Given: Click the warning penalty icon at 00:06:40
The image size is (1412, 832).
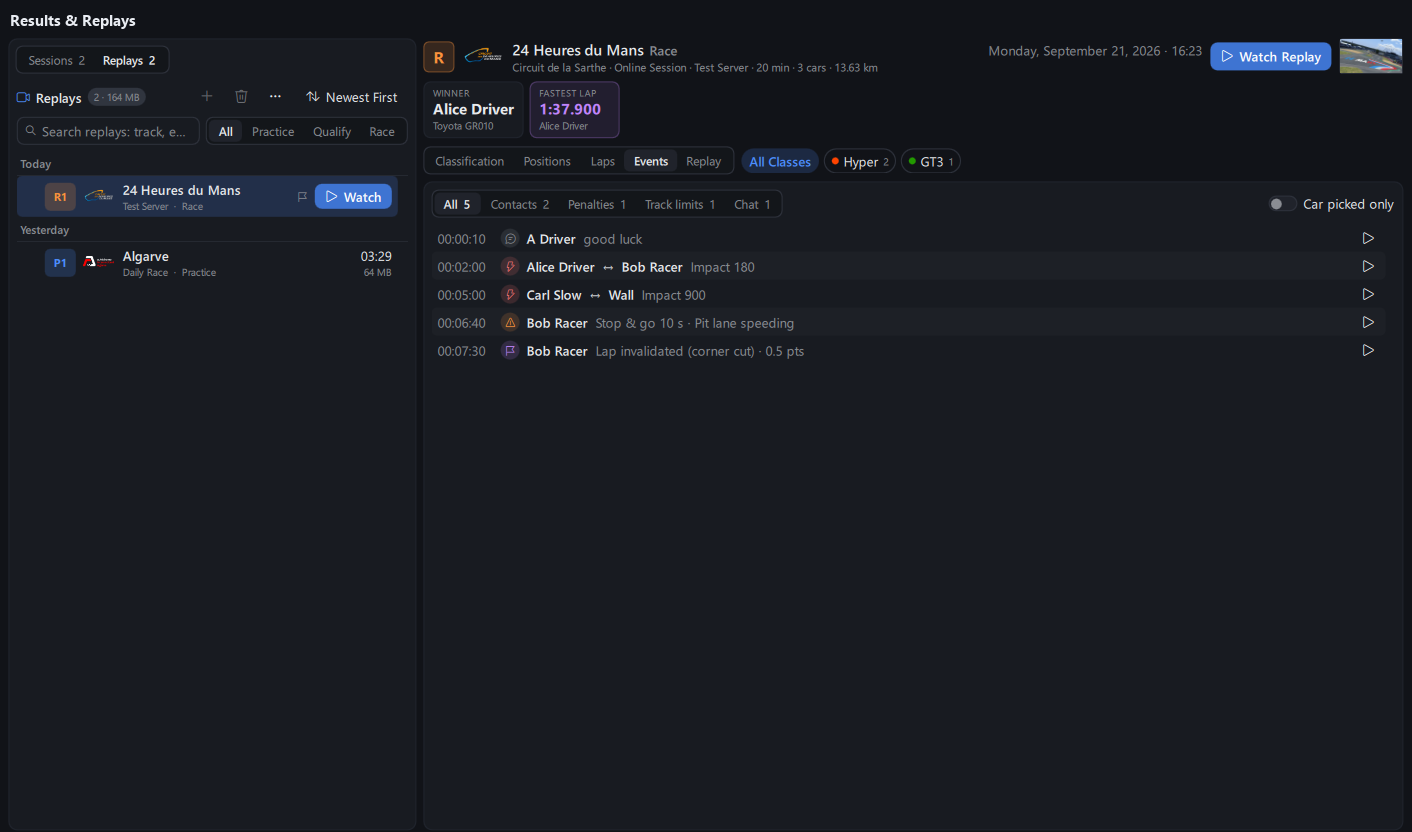Looking at the screenshot, I should coord(510,323).
